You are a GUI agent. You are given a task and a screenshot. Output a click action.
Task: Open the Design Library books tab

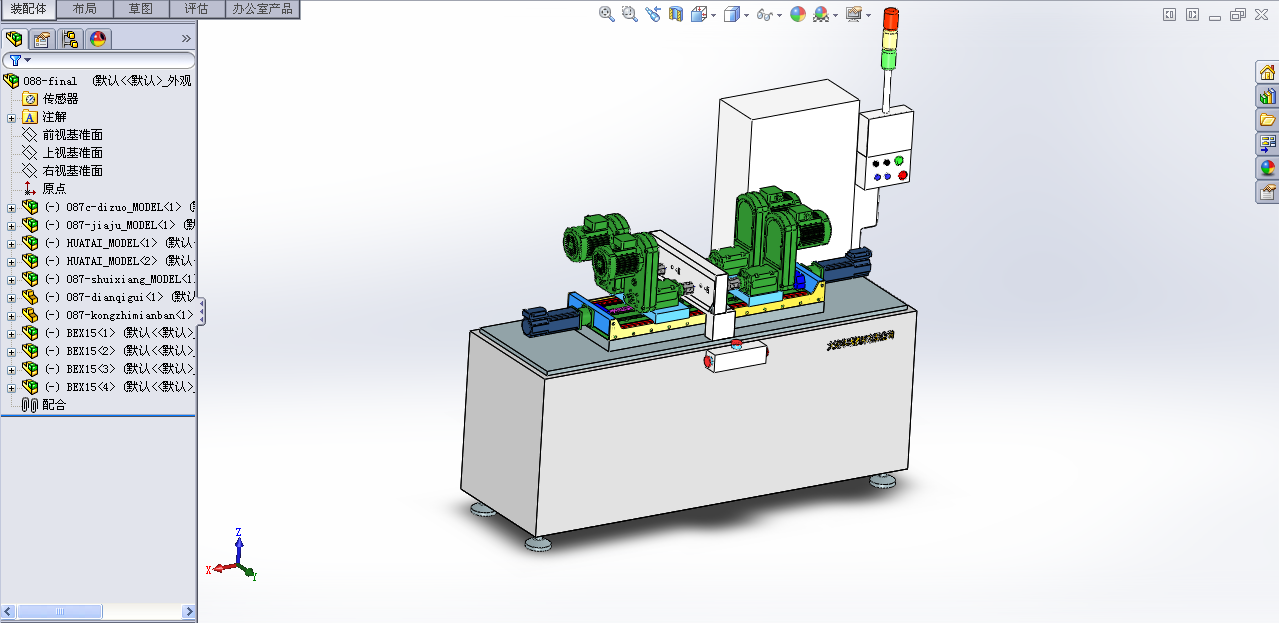click(1267, 96)
